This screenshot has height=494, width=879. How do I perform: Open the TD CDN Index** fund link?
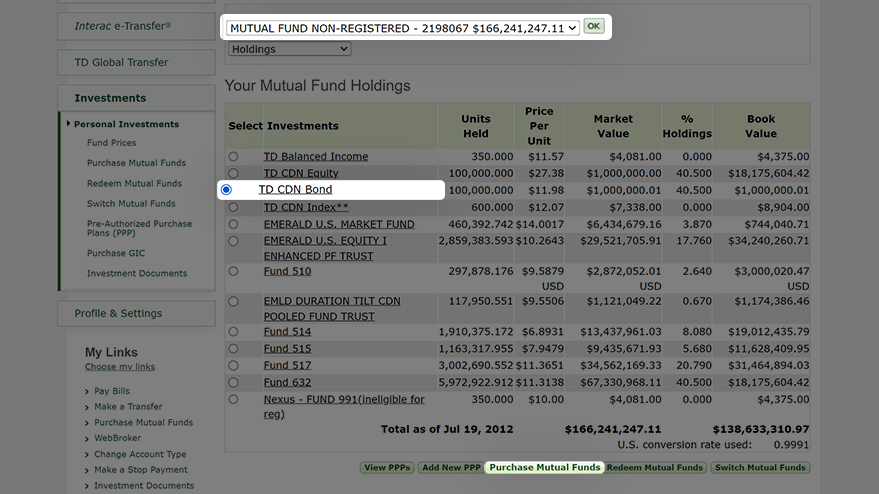click(x=306, y=207)
